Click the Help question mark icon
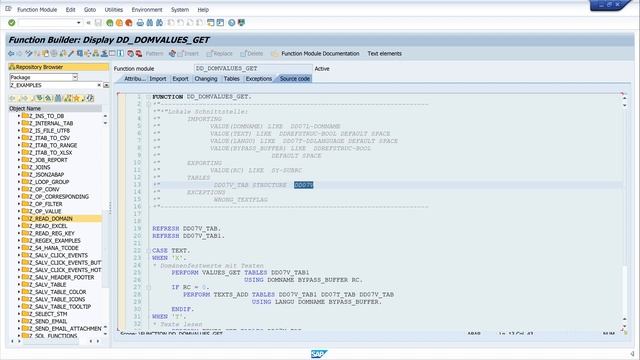640x360 pixels. coord(232,23)
